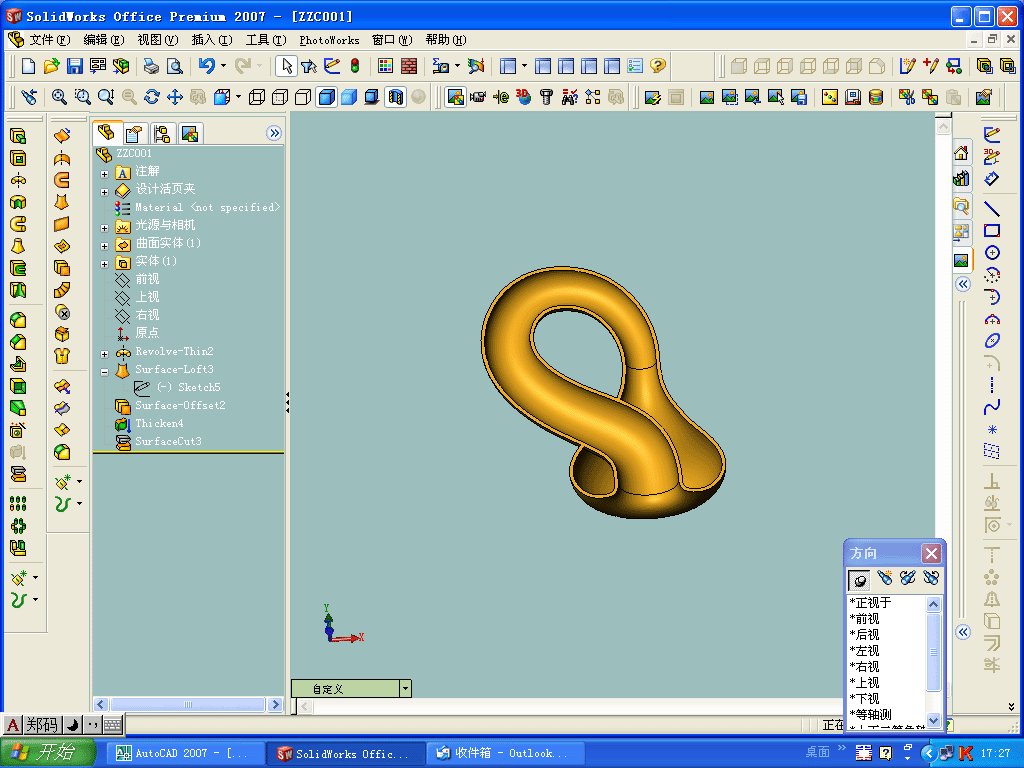Screen dimensions: 1024x768
Task: Select the Zoom to Area tool
Action: click(82, 97)
